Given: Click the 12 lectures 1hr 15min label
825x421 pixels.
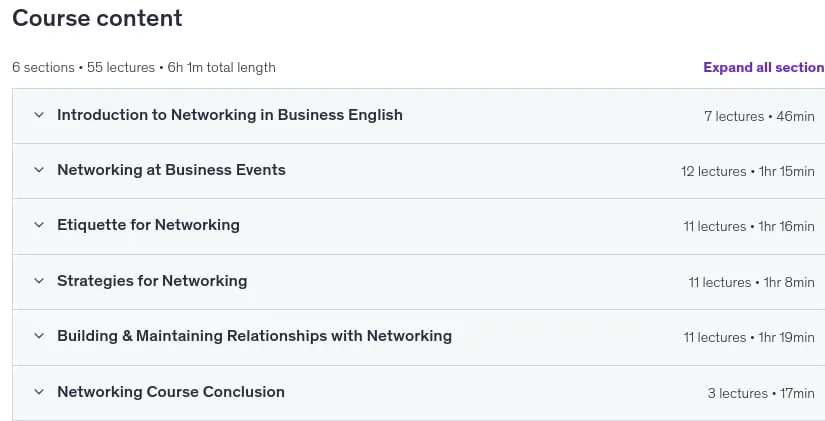Looking at the screenshot, I should pos(748,171).
